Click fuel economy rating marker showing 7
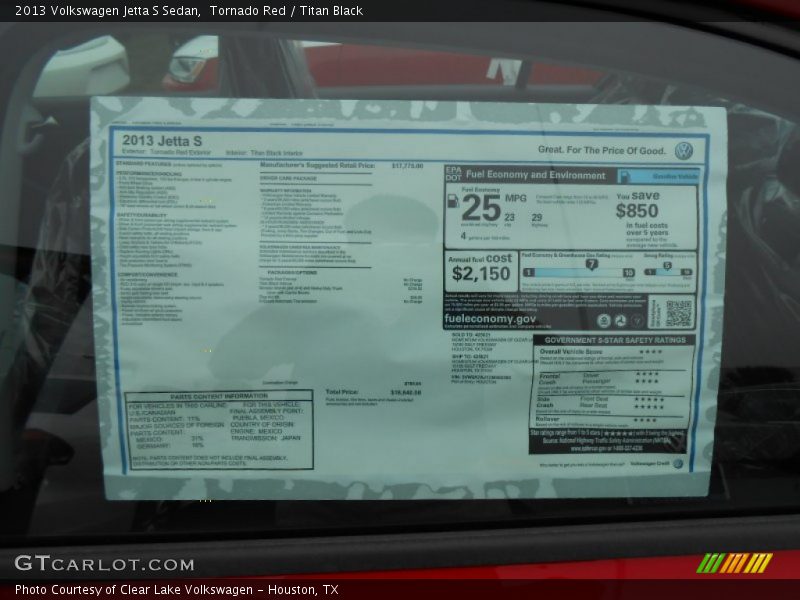This screenshot has height=600, width=800. [591, 264]
